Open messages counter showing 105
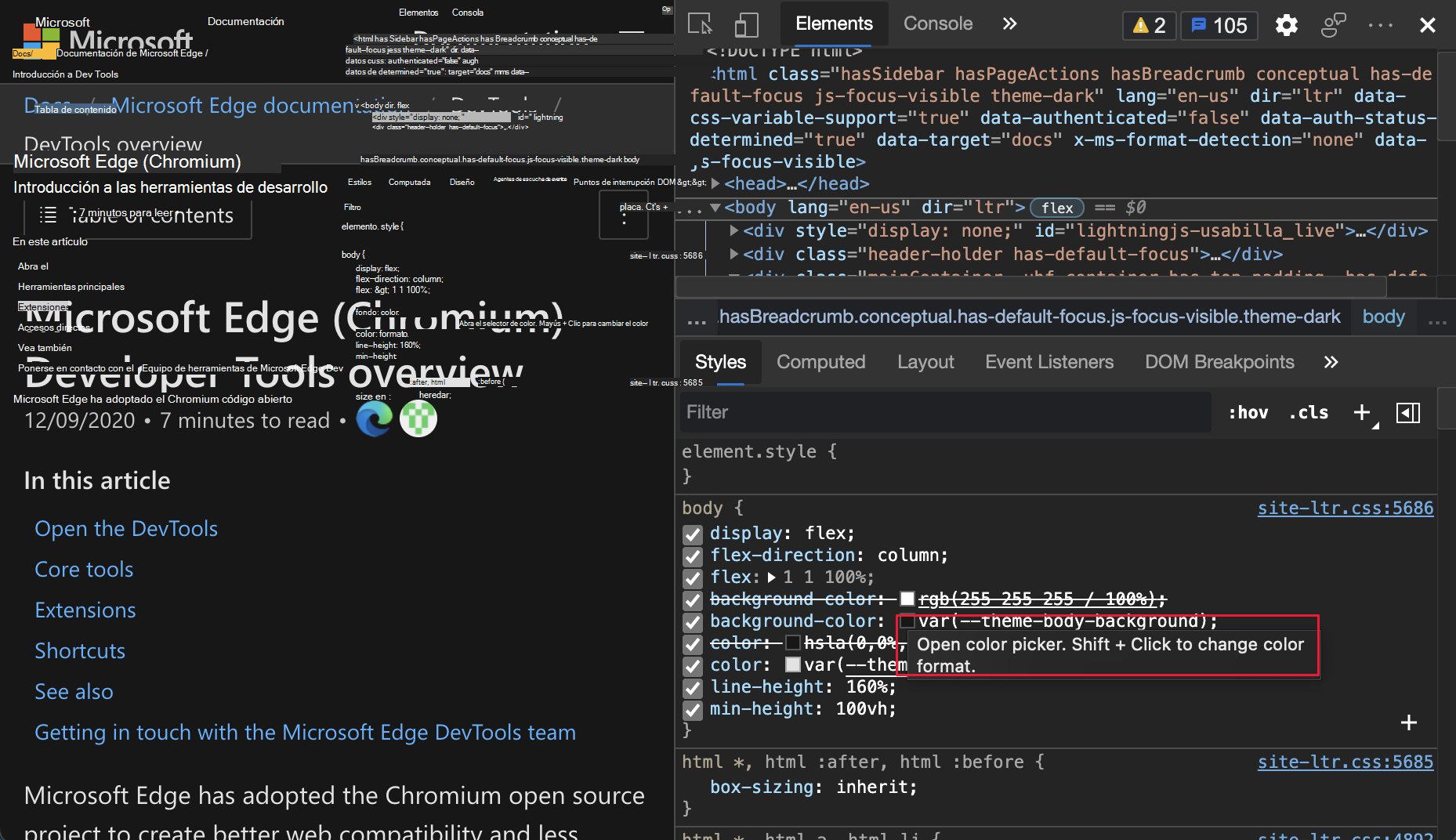The image size is (1456, 840). pyautogui.click(x=1219, y=26)
